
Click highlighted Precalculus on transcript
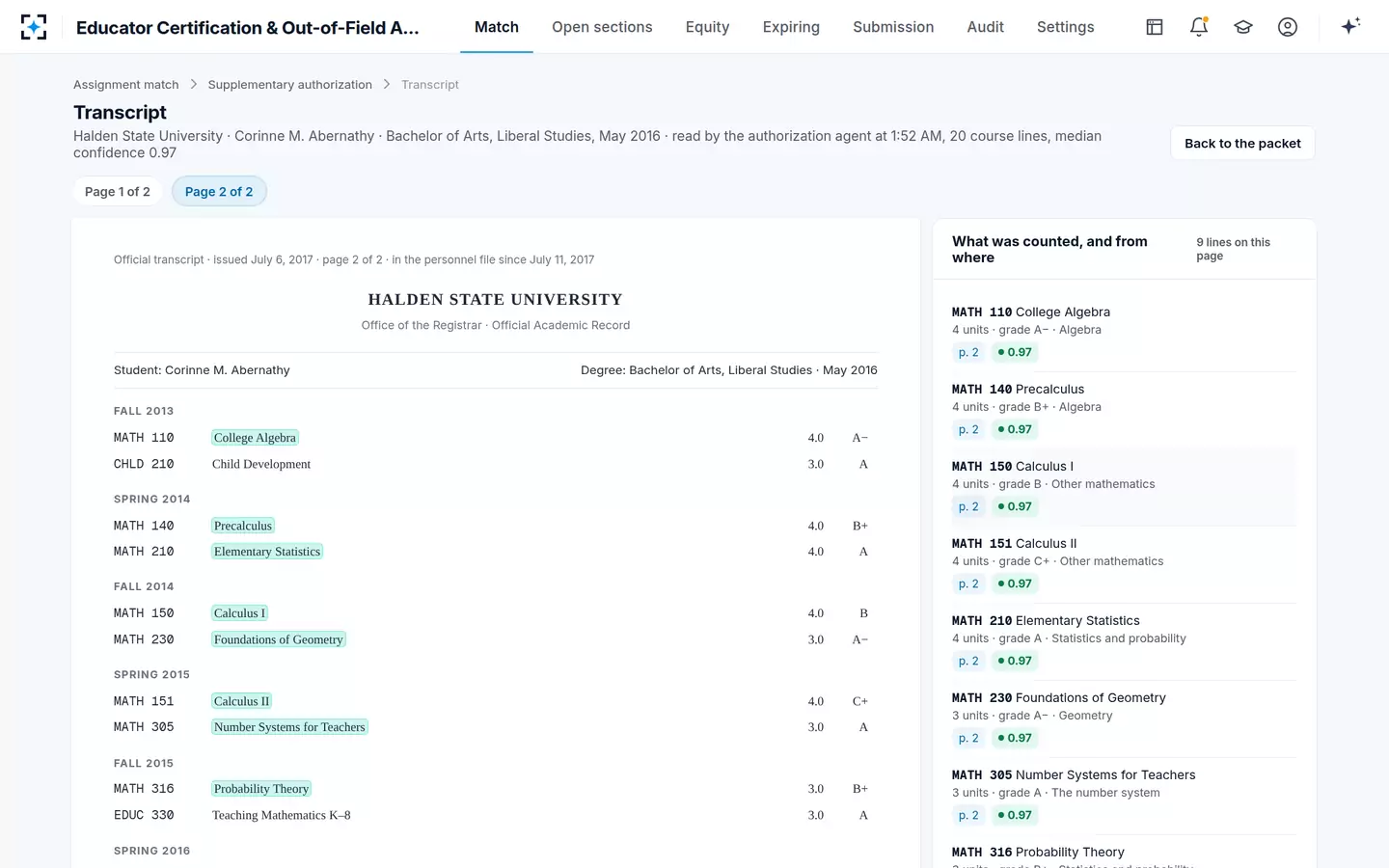tap(243, 526)
